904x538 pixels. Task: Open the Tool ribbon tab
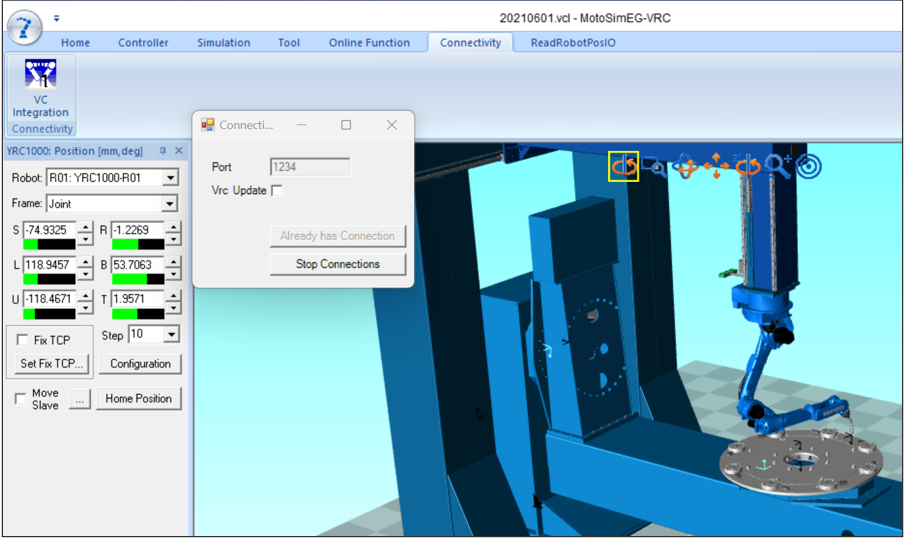point(289,43)
